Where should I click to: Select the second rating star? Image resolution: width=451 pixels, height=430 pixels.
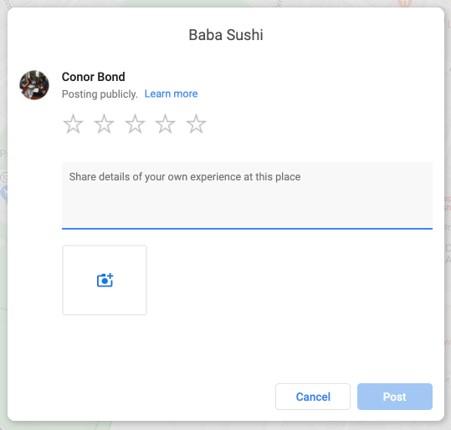coord(104,124)
